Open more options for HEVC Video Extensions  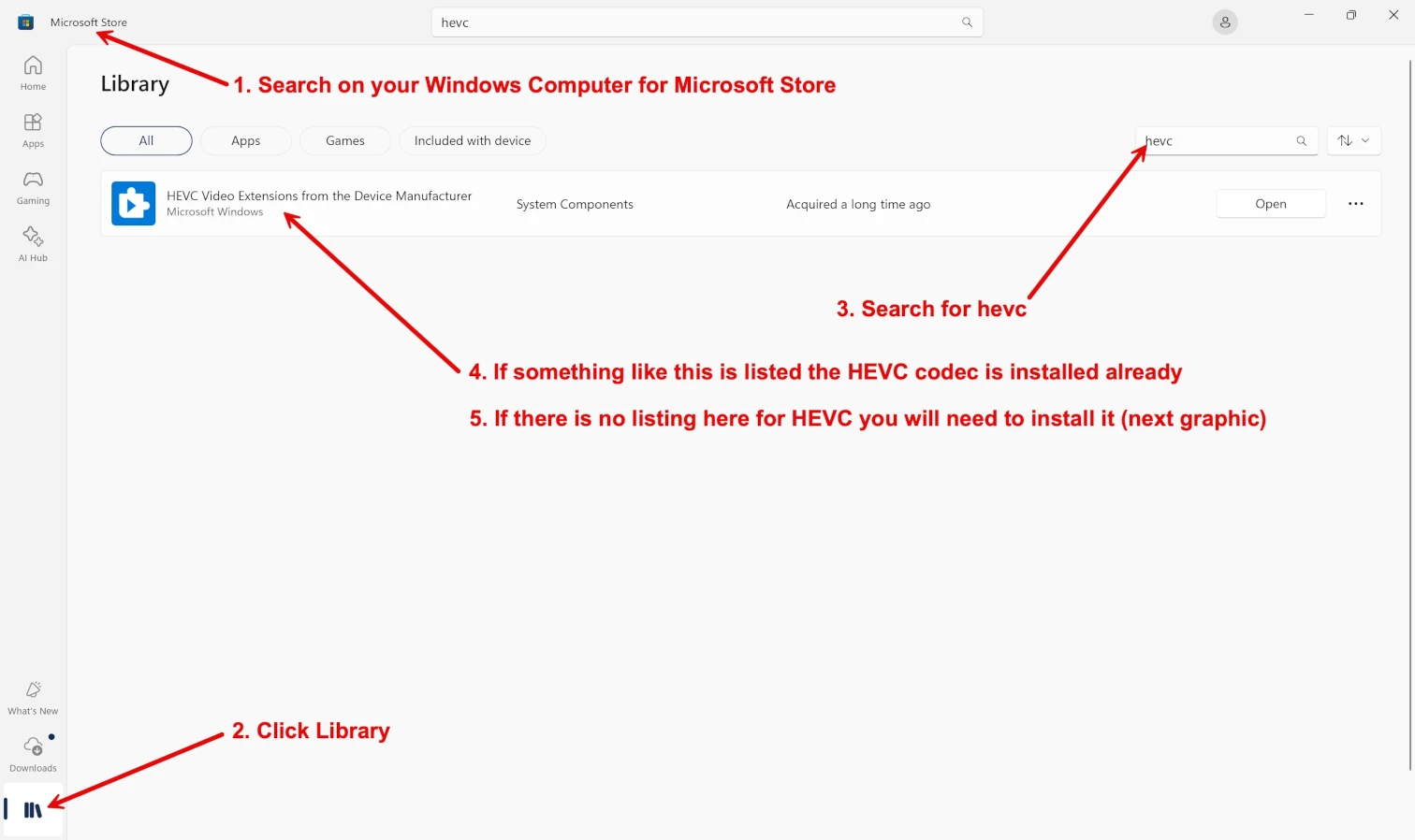tap(1355, 203)
